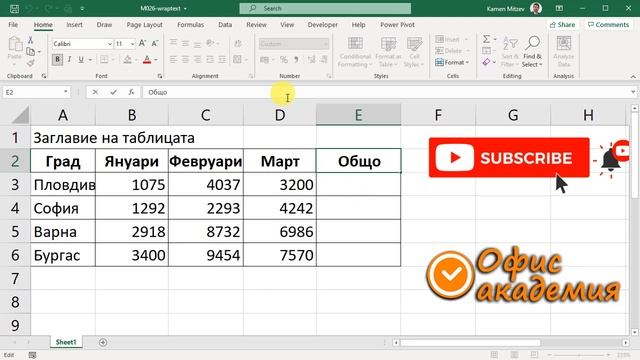Screen dimensions: 640x360
Task: Adjust the zoom slider in status bar
Action: click(579, 355)
